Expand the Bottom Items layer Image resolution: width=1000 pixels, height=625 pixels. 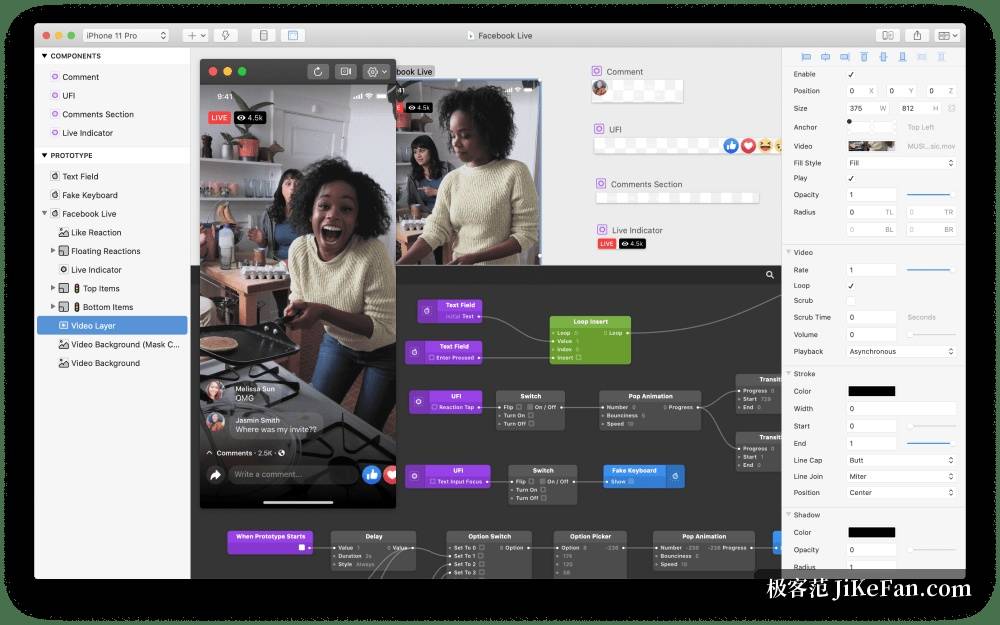(53, 306)
